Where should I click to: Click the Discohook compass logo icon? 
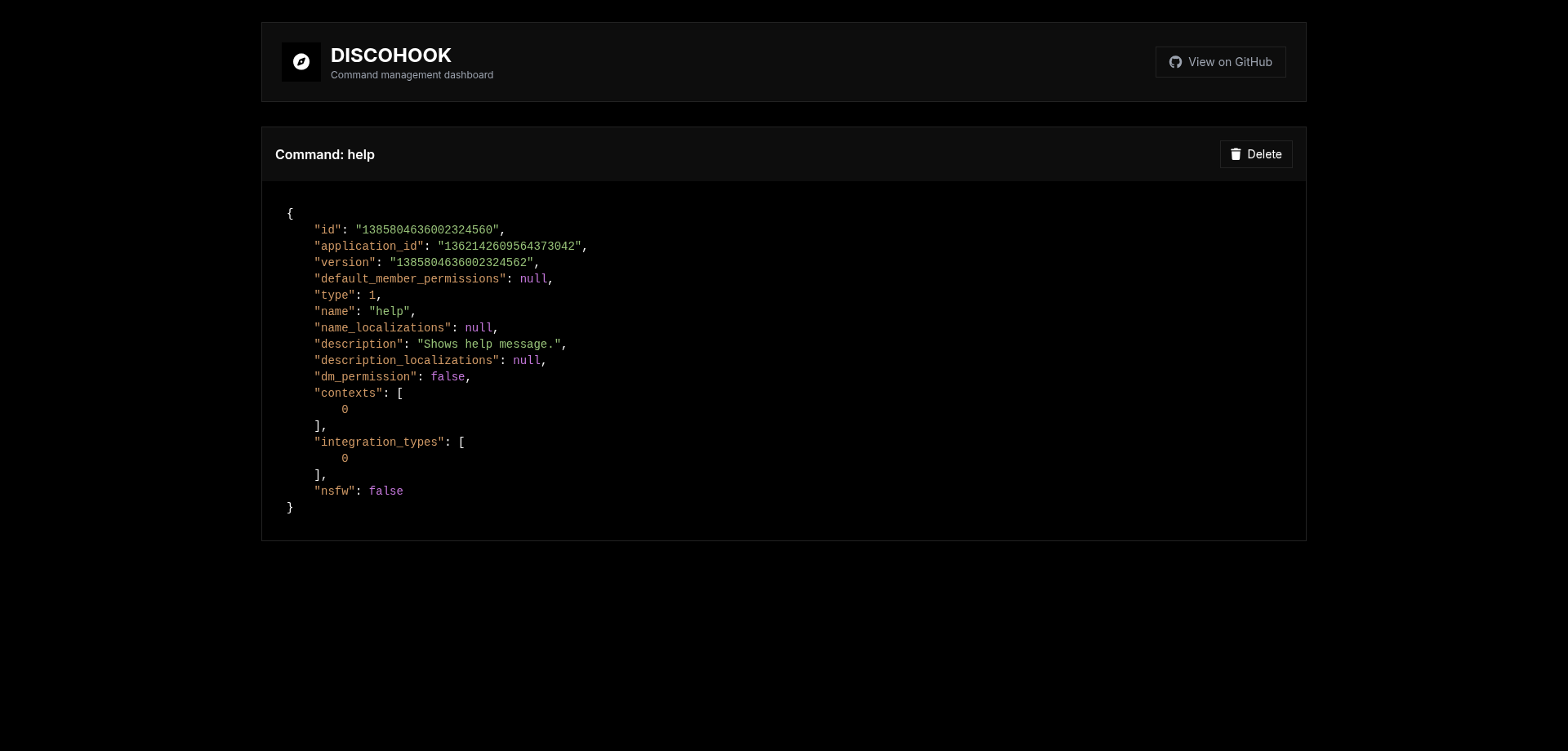tap(301, 62)
